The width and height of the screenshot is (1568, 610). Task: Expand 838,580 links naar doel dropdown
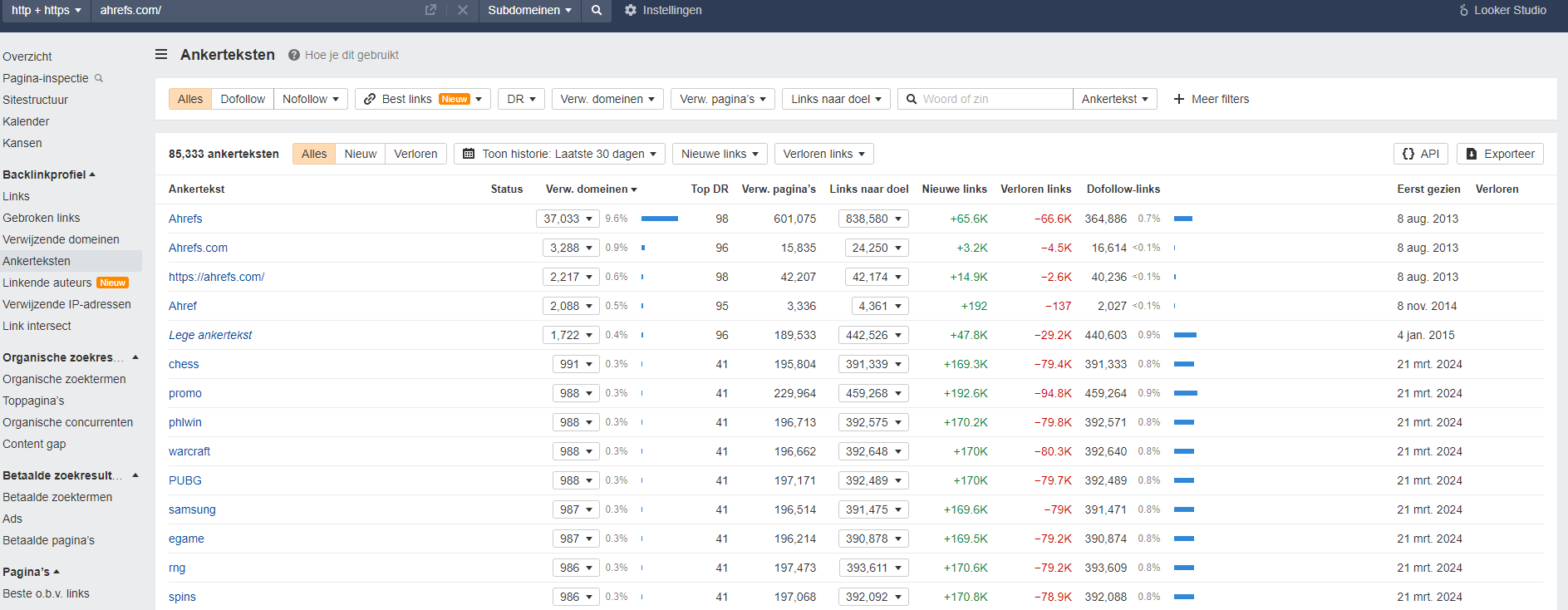[x=873, y=219]
